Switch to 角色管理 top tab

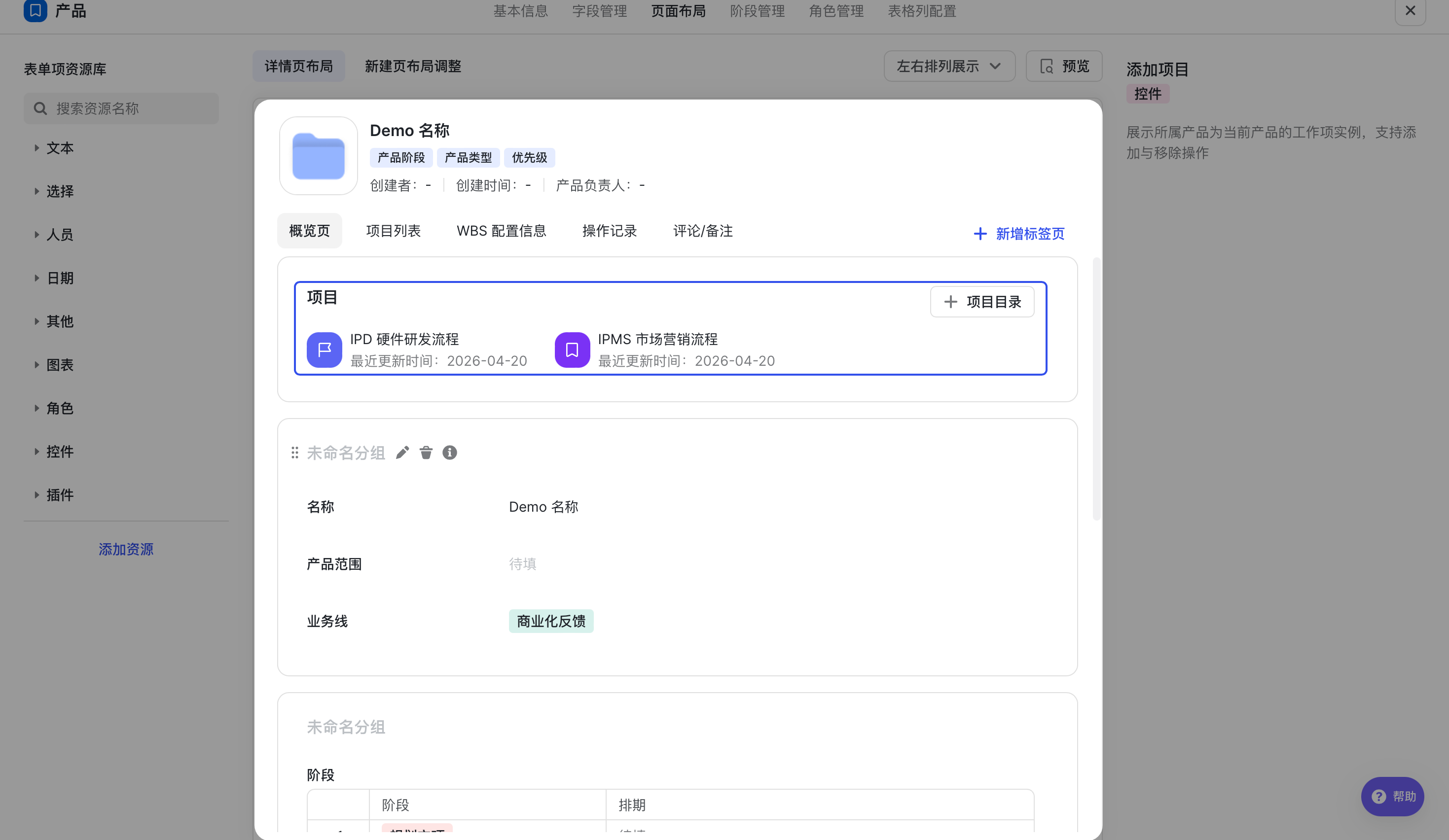click(x=836, y=11)
